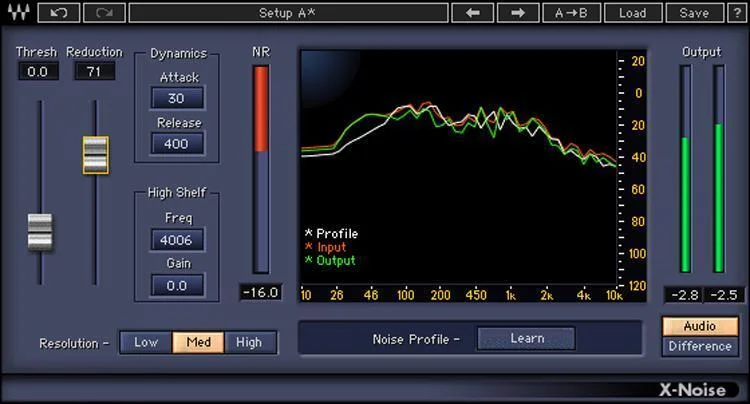The height and width of the screenshot is (404, 750).
Task: Go to next preset with right arrow
Action: point(518,13)
